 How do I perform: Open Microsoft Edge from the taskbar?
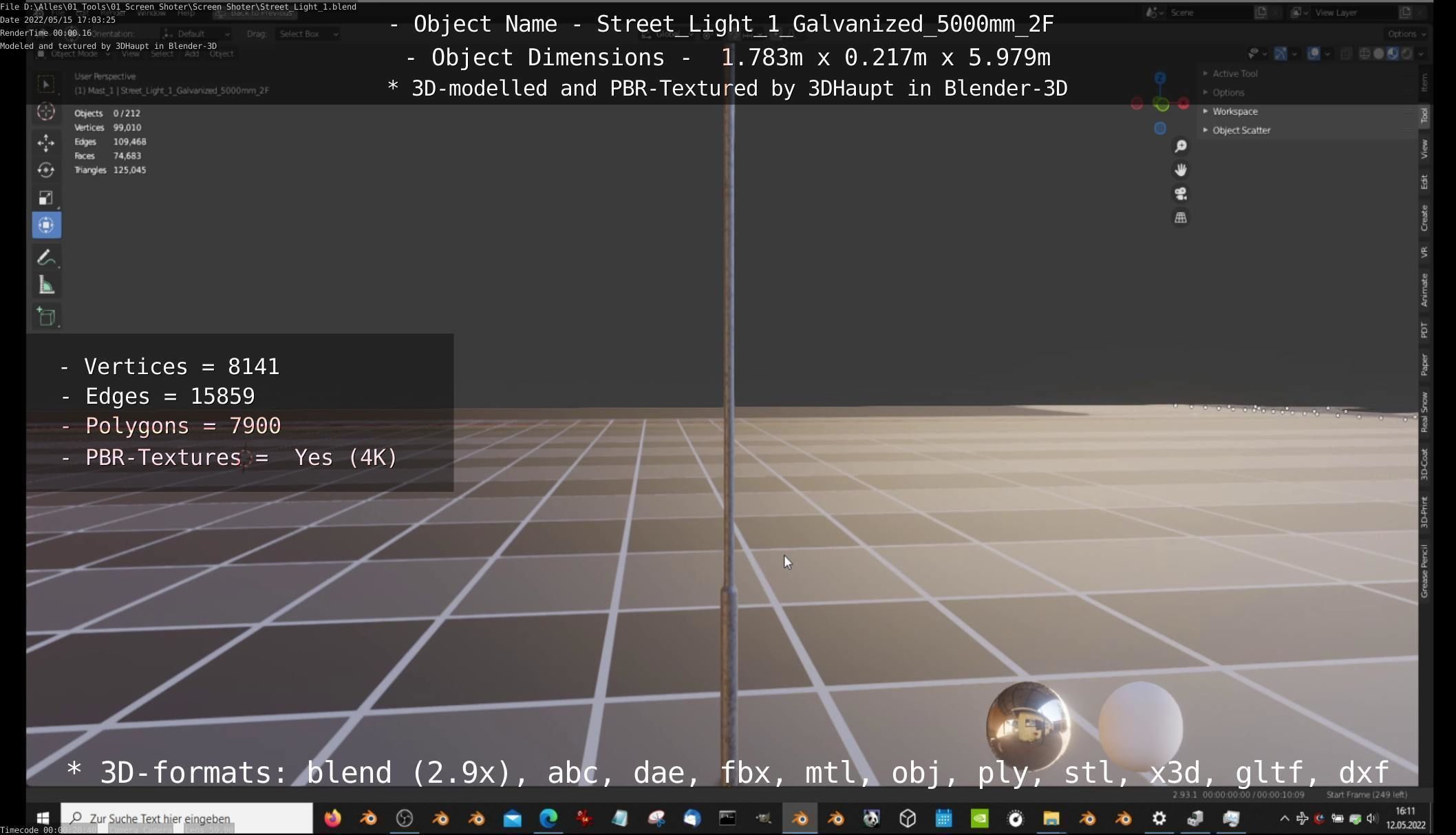tap(548, 818)
